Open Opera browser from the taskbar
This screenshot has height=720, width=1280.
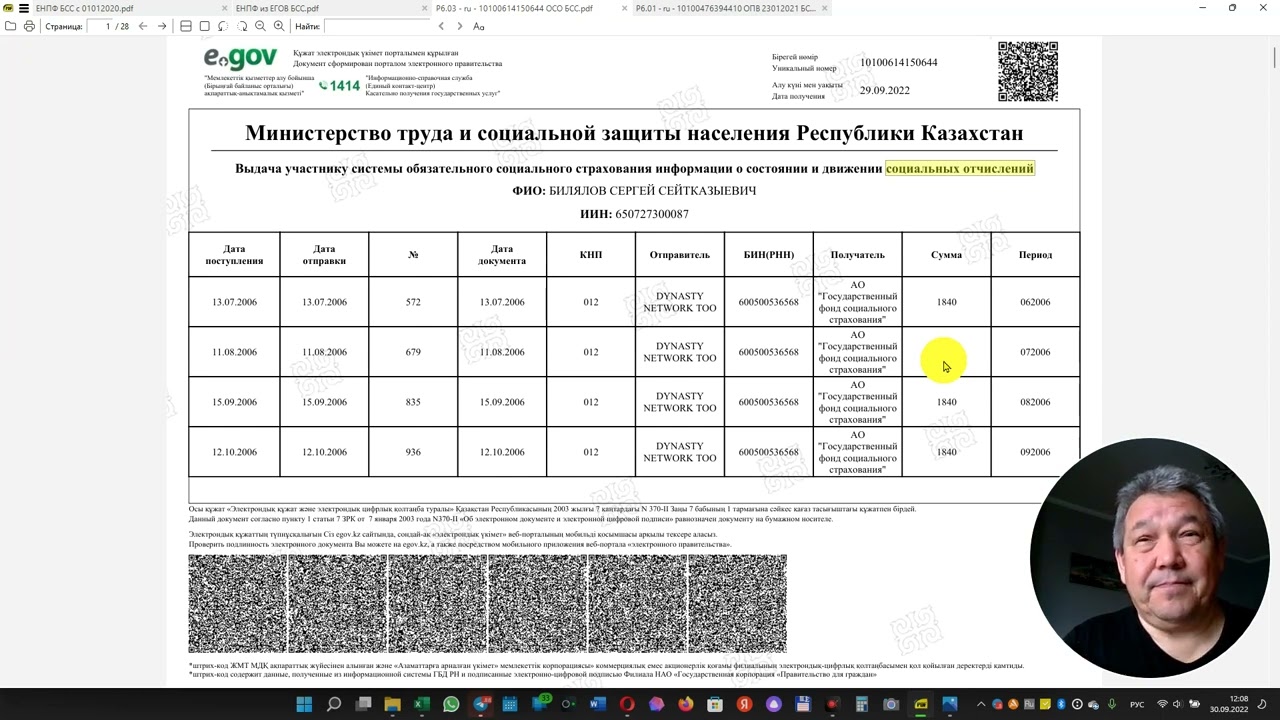[x=627, y=705]
